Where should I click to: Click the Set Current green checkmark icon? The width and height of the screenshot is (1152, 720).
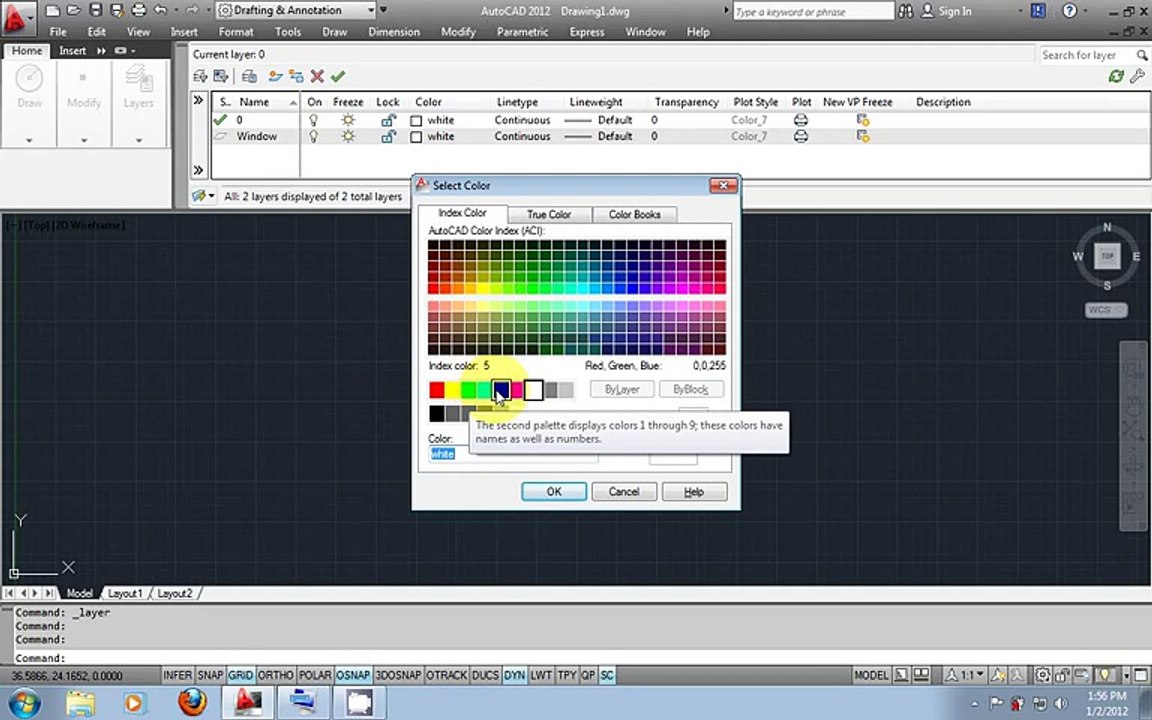point(338,76)
